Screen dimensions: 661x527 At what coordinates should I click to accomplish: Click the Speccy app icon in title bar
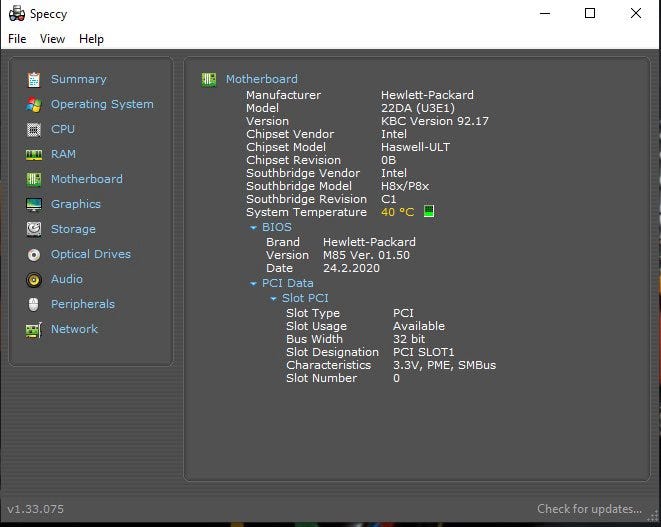(x=17, y=14)
